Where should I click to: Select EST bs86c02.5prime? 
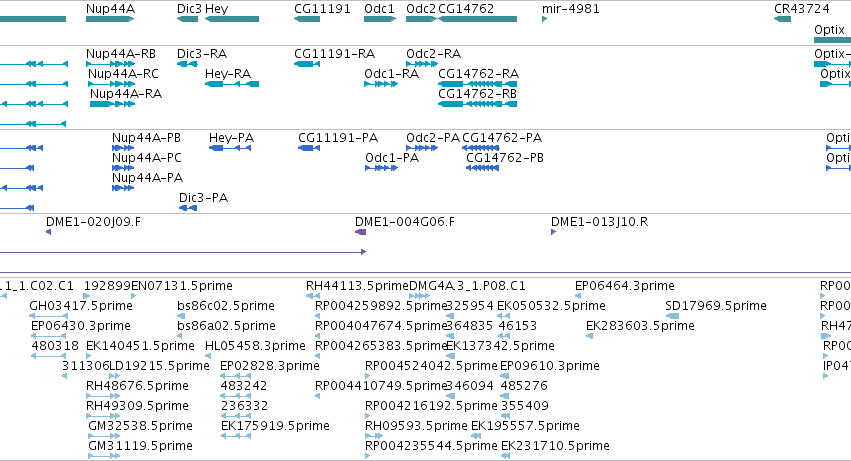click(x=181, y=316)
